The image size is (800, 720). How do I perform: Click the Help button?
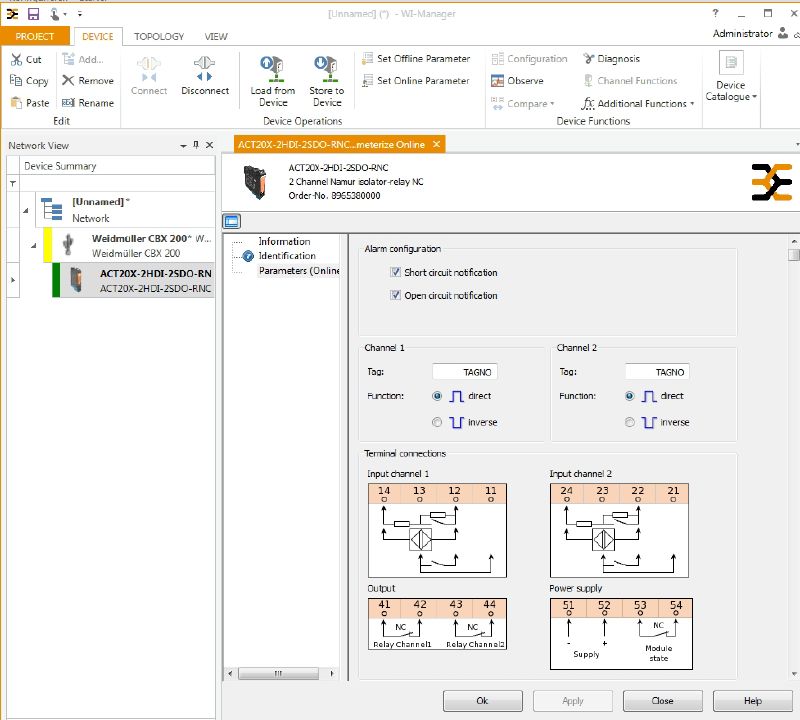point(752,701)
